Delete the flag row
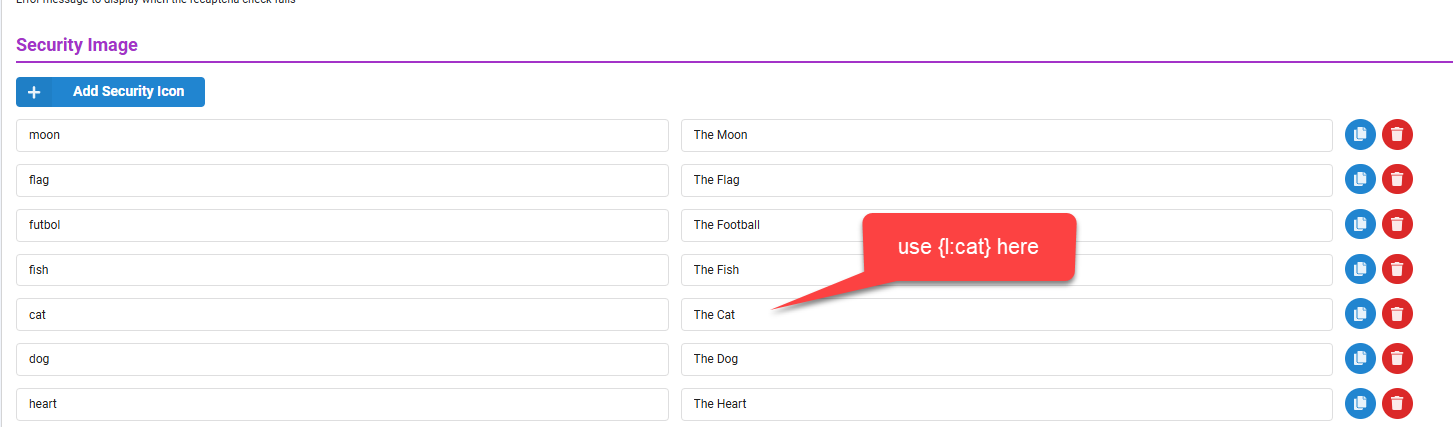Screen dimensions: 1453x427 [1398, 180]
